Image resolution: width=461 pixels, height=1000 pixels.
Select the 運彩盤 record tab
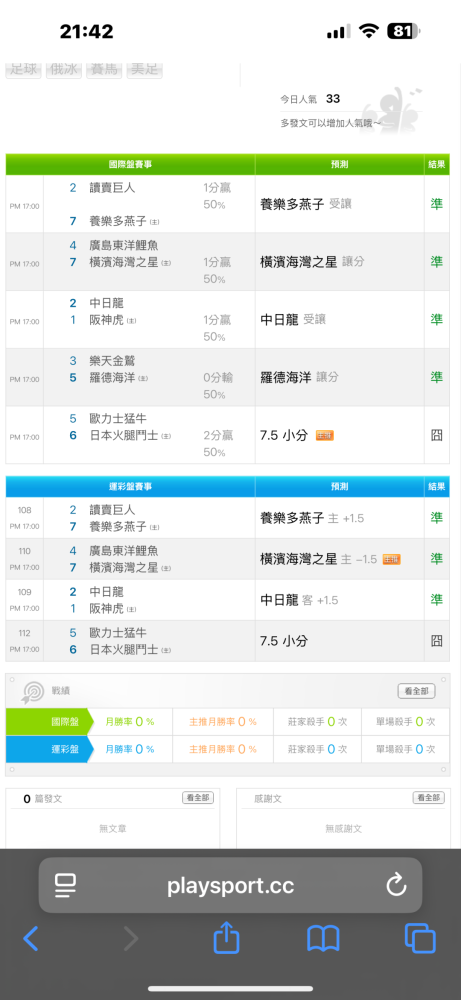tap(47, 749)
